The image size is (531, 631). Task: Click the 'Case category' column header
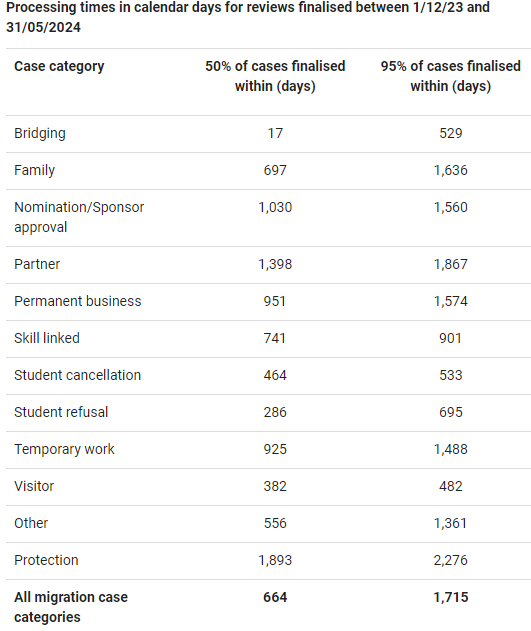coord(59,66)
